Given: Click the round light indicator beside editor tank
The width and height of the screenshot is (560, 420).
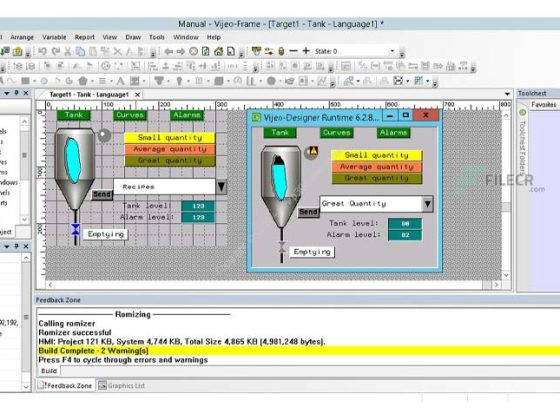Looking at the screenshot, I should (104, 135).
